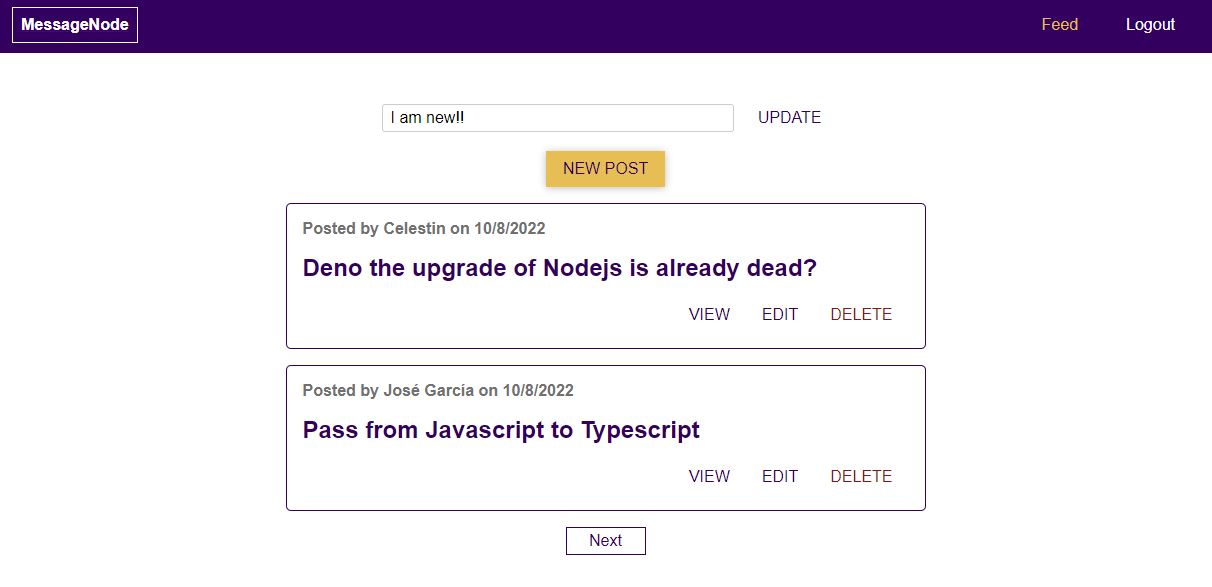This screenshot has width=1212, height=587.
Task: Click the "Pass from Javascript to Typescript" title
Action: pos(501,430)
